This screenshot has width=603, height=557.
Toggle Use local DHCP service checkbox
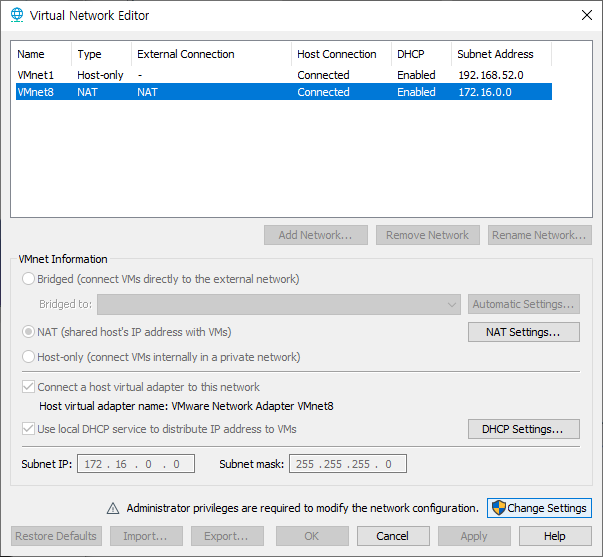pyautogui.click(x=28, y=429)
